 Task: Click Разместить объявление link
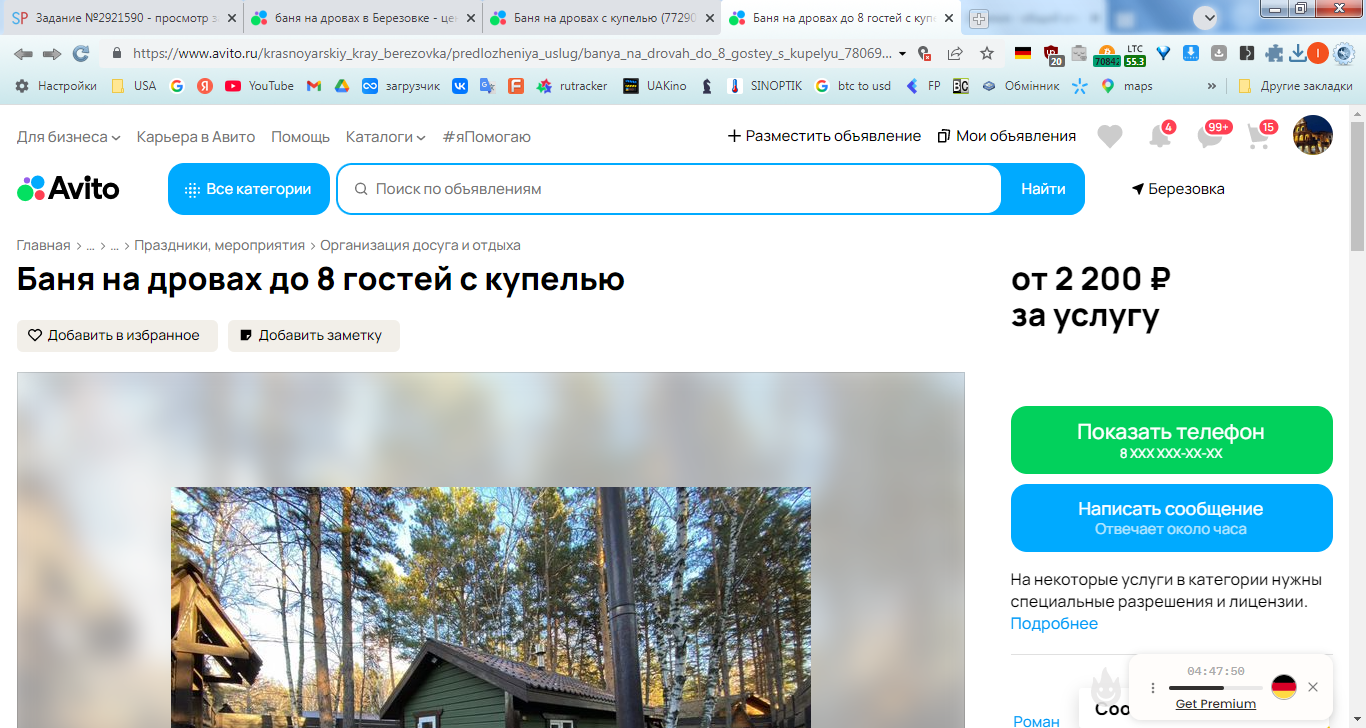(824, 136)
